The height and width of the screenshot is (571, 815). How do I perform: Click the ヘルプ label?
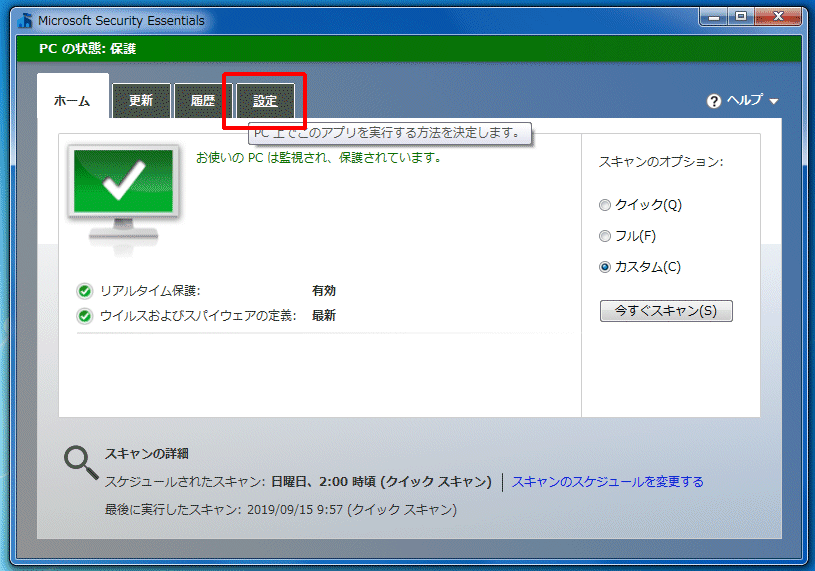click(744, 99)
